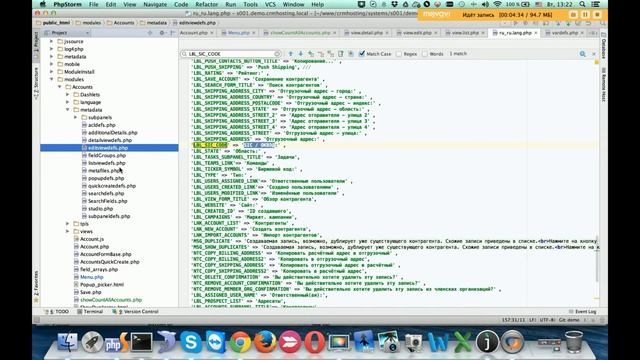Stop the Movavi recording
Image resolution: width=640 pixels, height=360 pixels.
[x=597, y=15]
